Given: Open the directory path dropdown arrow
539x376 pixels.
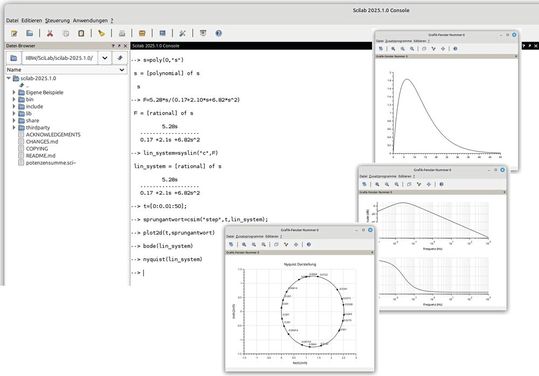Looking at the screenshot, I should [104, 58].
